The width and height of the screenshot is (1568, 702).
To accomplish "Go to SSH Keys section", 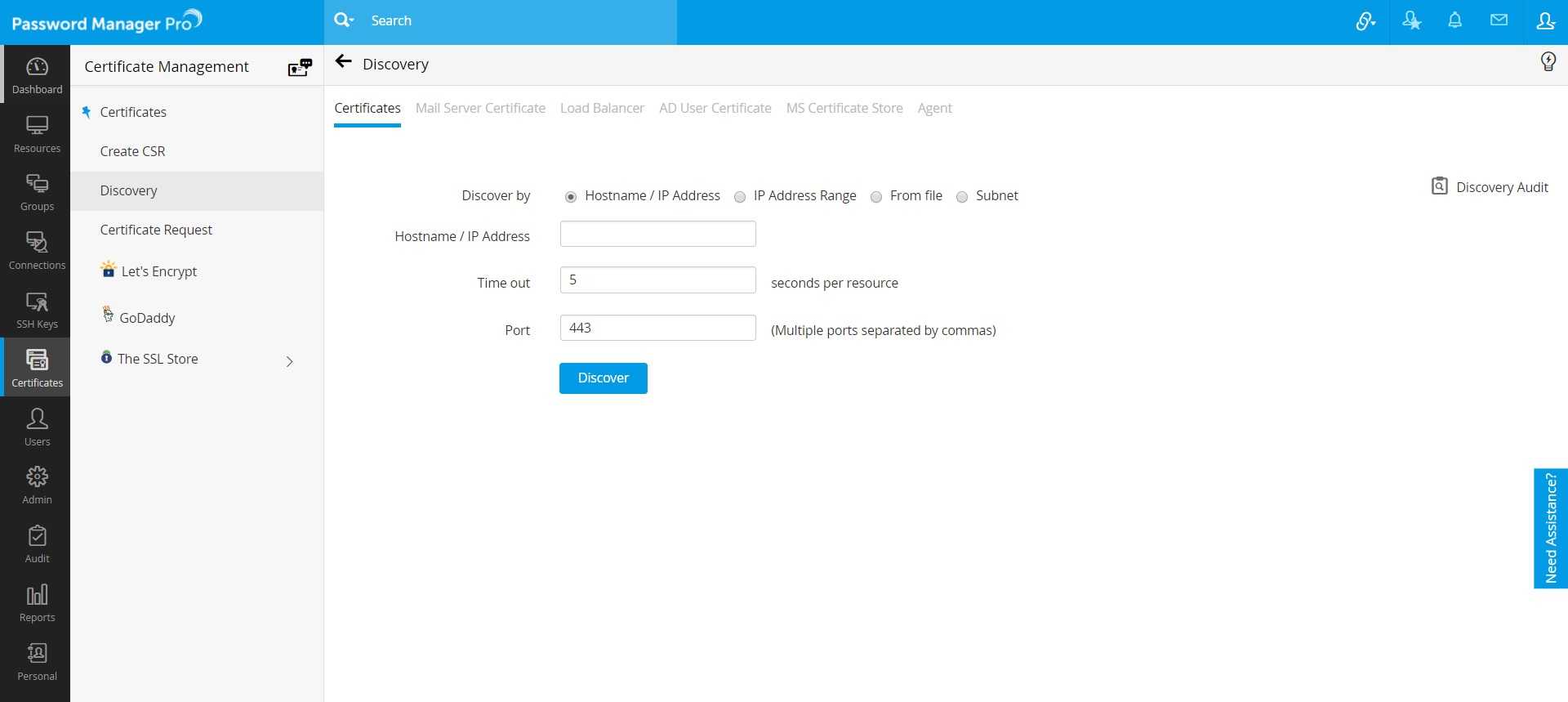I will pos(37,310).
